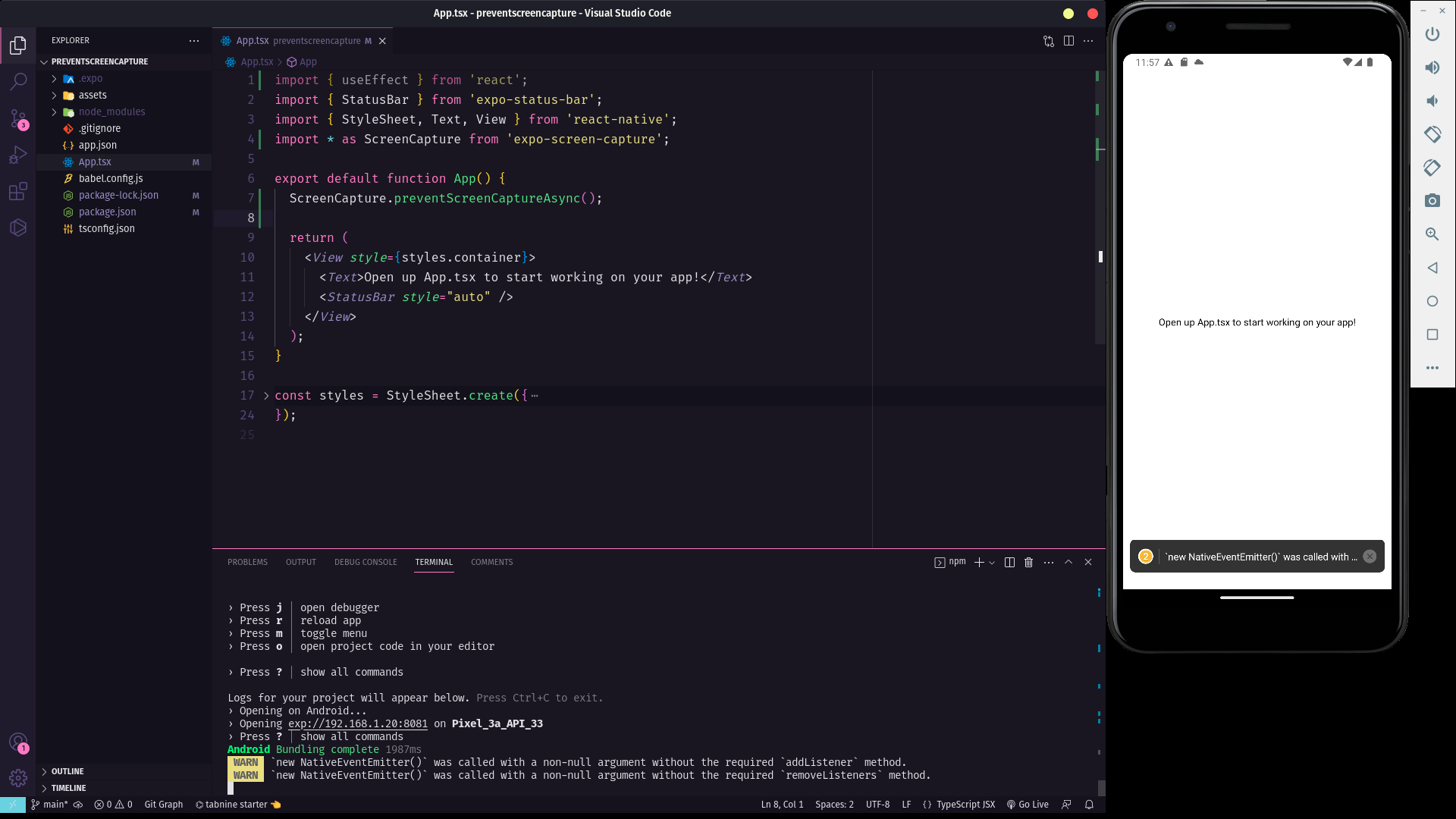Screen dimensions: 1456x819
Task: Open Source Control view in activity bar
Action: click(18, 118)
